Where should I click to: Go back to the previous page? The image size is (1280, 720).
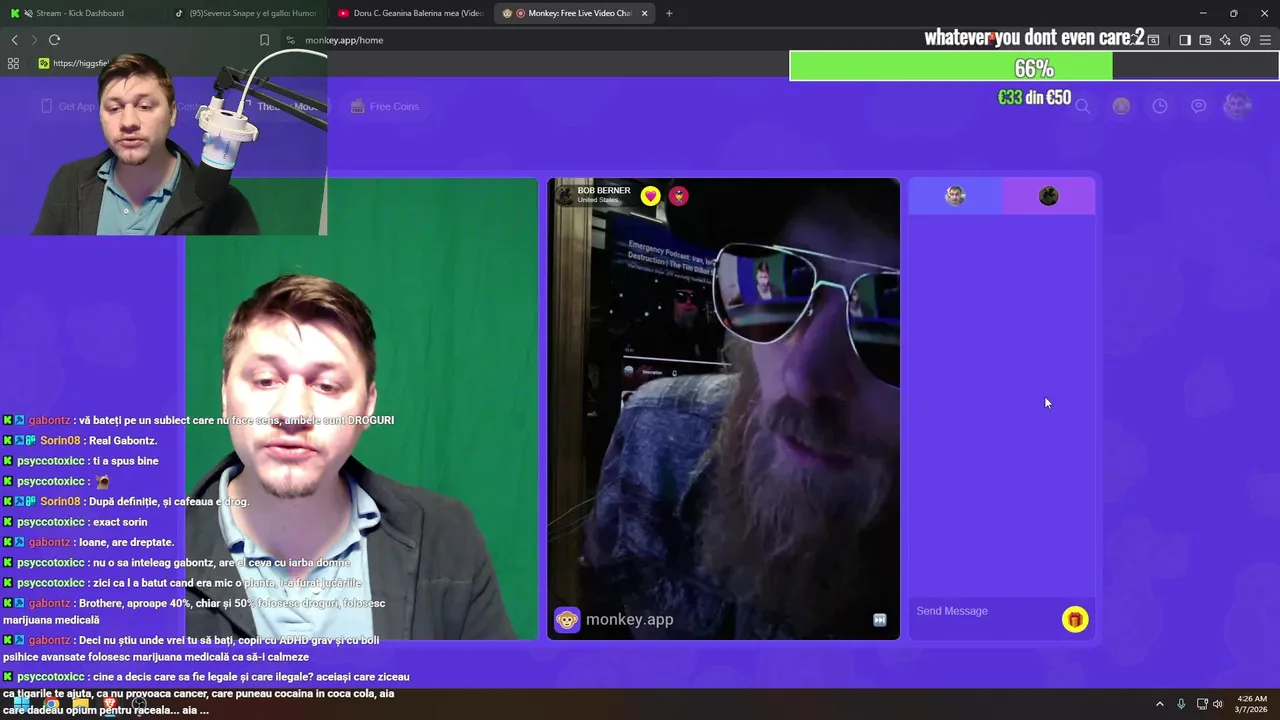click(x=14, y=40)
